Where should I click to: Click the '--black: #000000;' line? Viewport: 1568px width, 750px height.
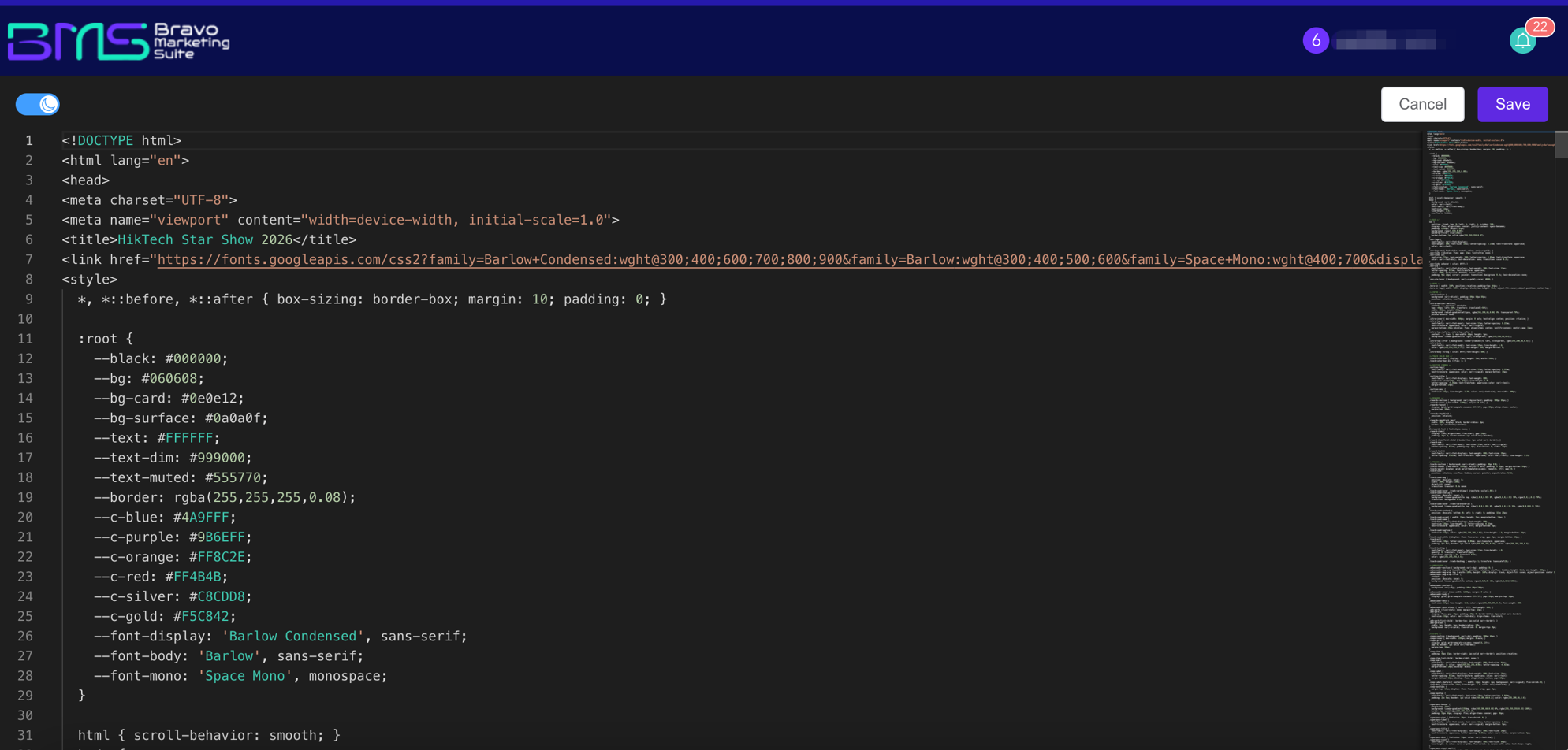(x=161, y=358)
